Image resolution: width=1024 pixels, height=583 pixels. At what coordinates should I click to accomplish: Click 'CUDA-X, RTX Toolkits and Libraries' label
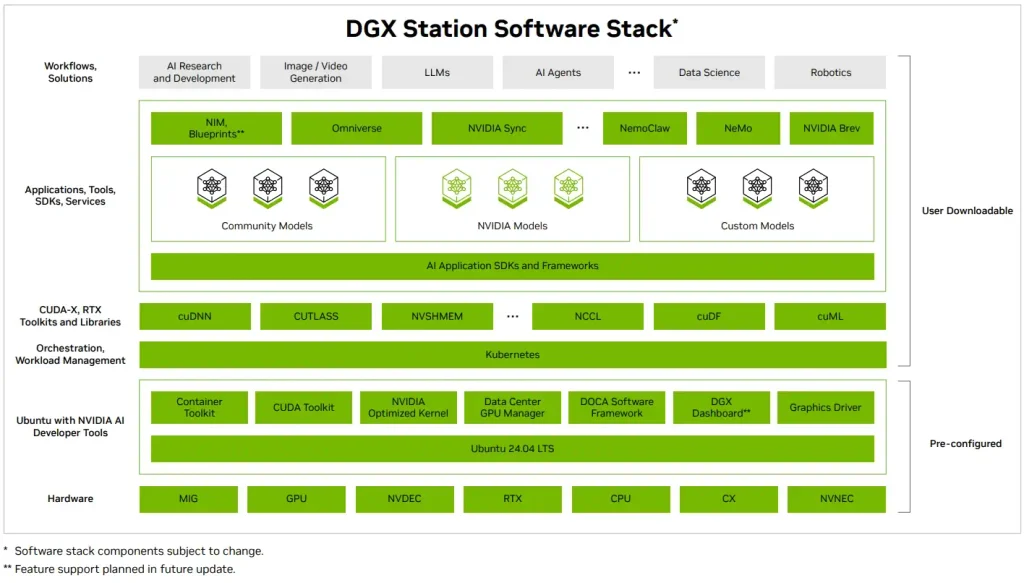click(71, 316)
